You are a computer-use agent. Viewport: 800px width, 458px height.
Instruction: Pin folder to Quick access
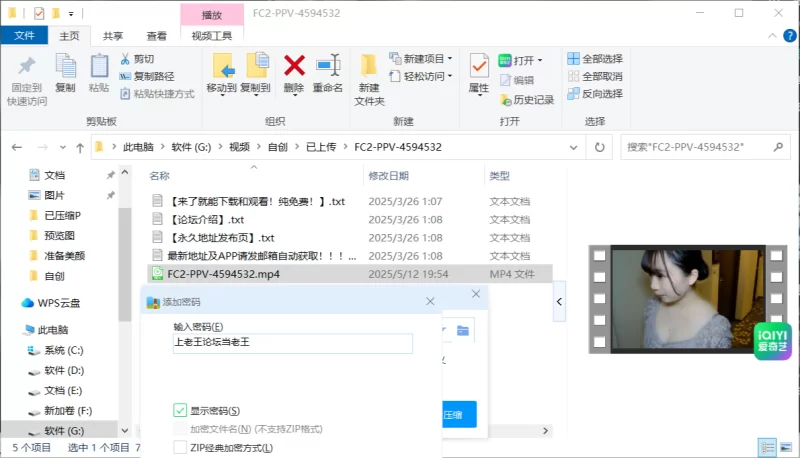pos(27,80)
